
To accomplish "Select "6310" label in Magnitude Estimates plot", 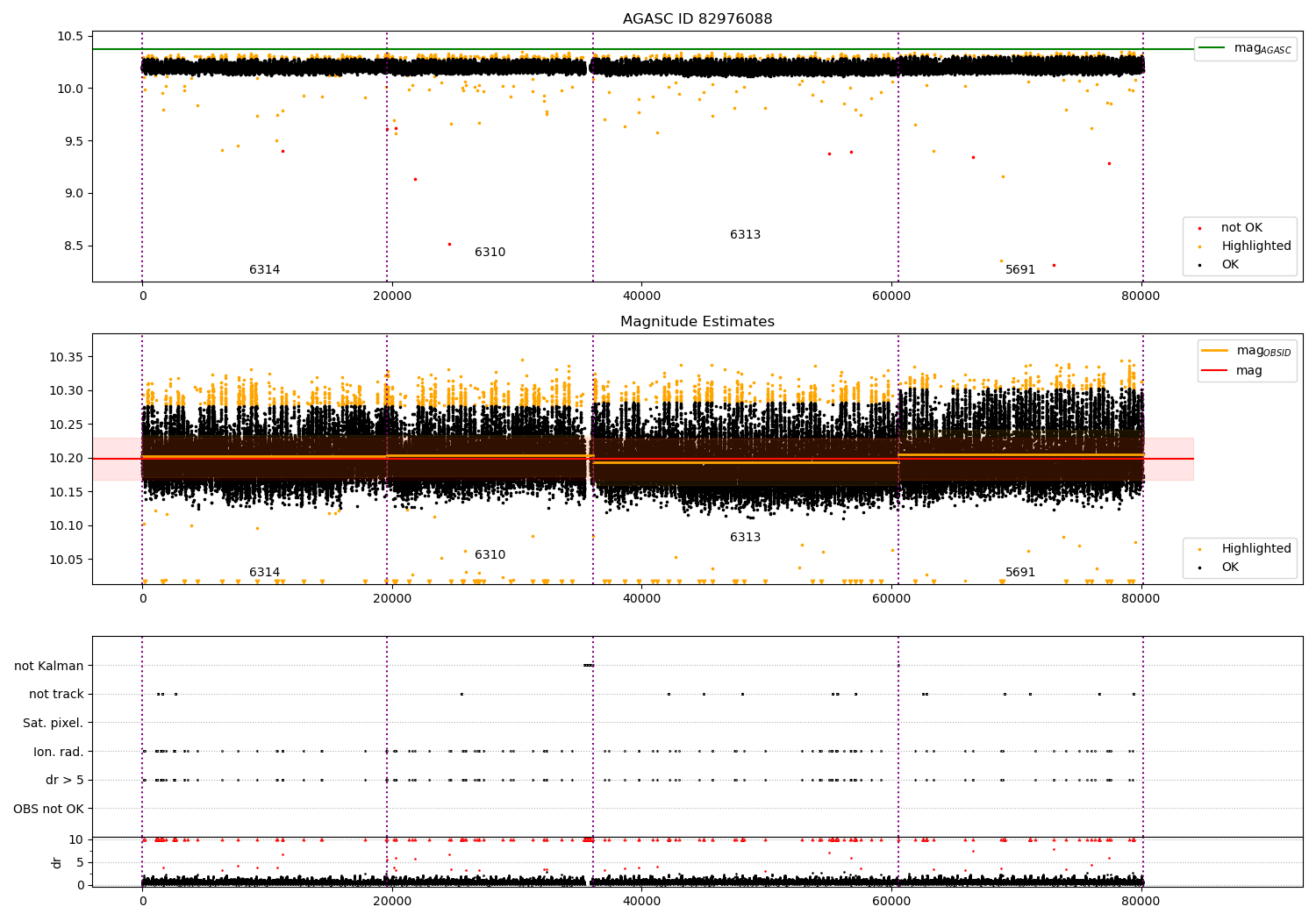I will [x=490, y=555].
